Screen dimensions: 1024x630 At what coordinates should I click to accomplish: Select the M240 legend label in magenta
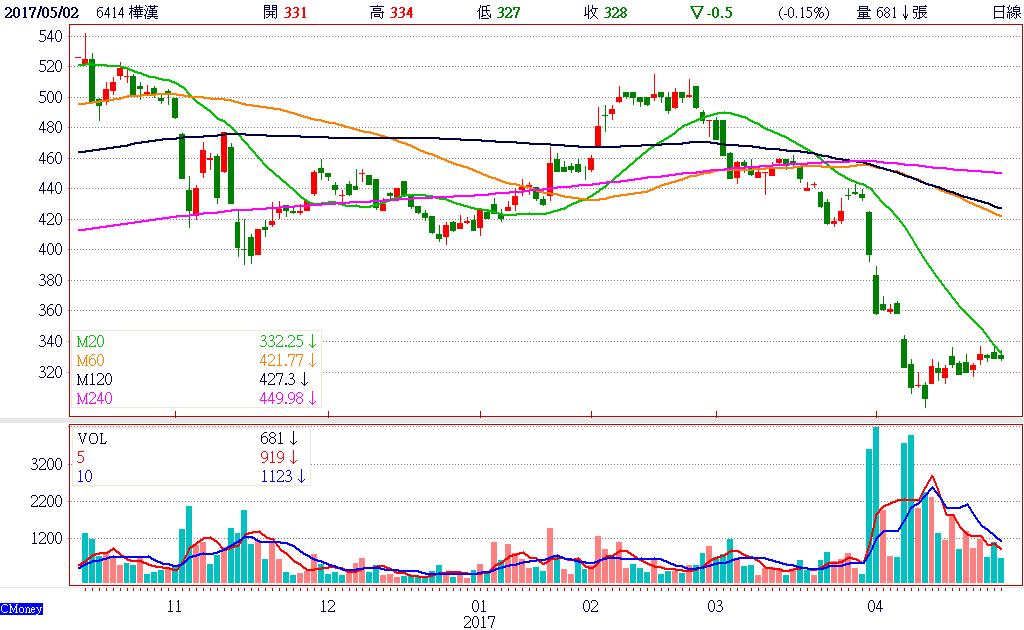[94, 398]
